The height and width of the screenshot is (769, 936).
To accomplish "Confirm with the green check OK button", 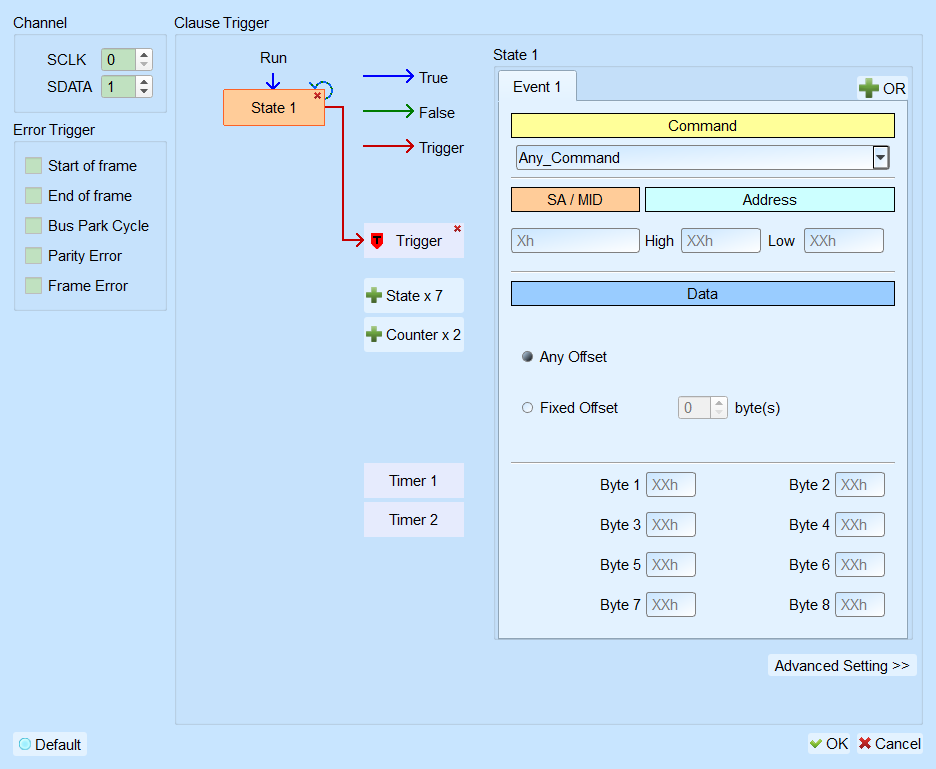I will click(x=829, y=743).
